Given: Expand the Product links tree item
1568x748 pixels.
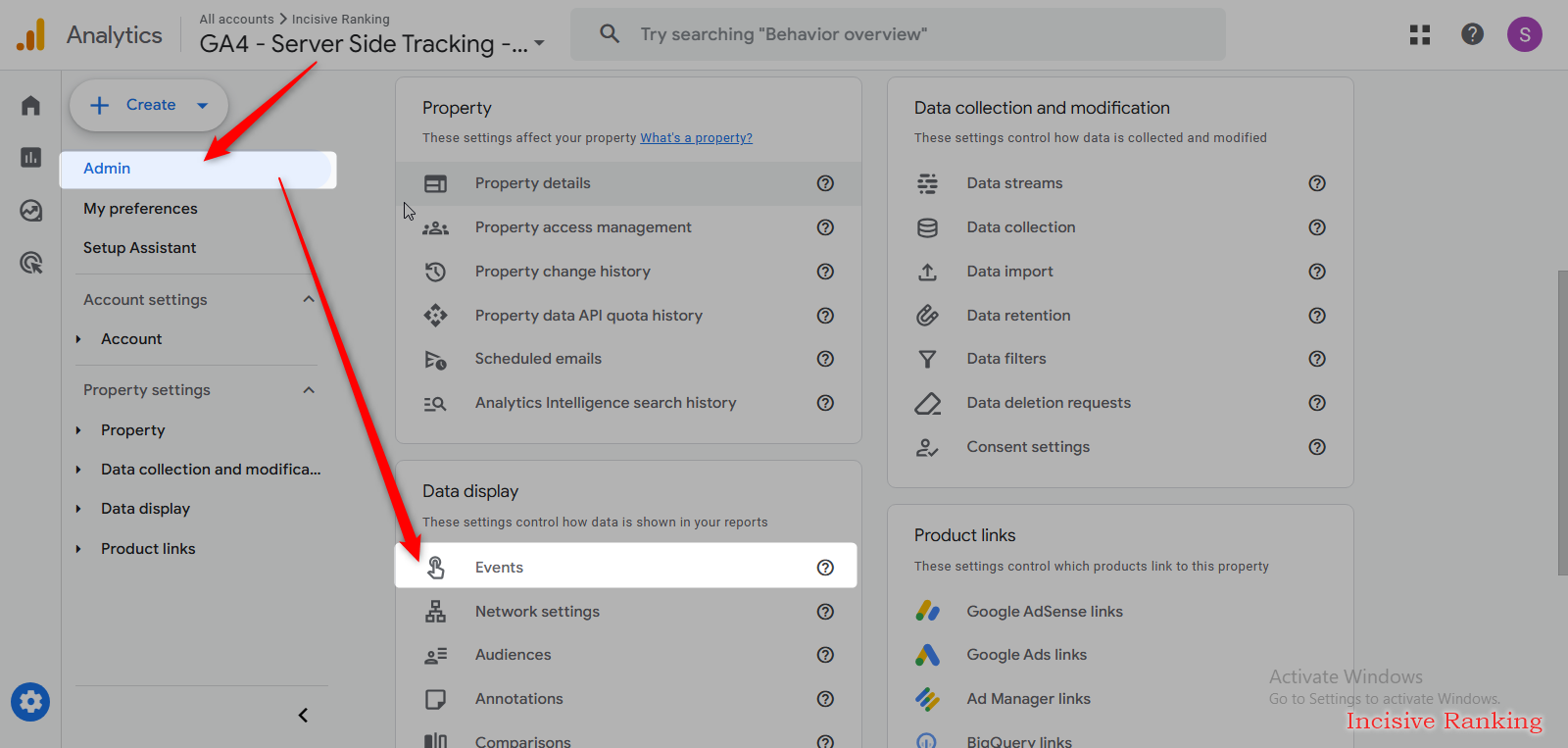Looking at the screenshot, I should (78, 549).
